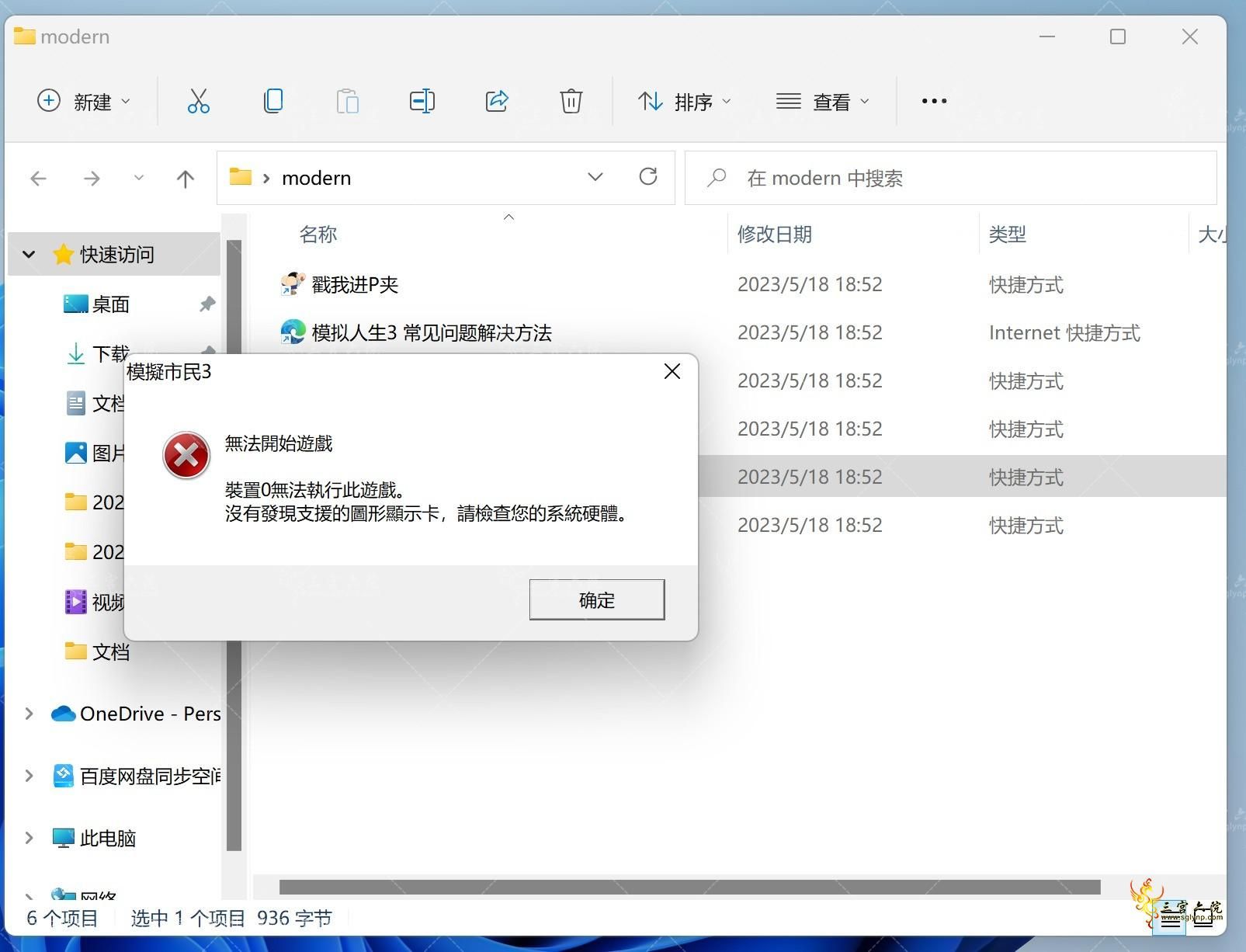
Task: Click the 选中 1 个项目 936 字节 status
Action: (231, 918)
